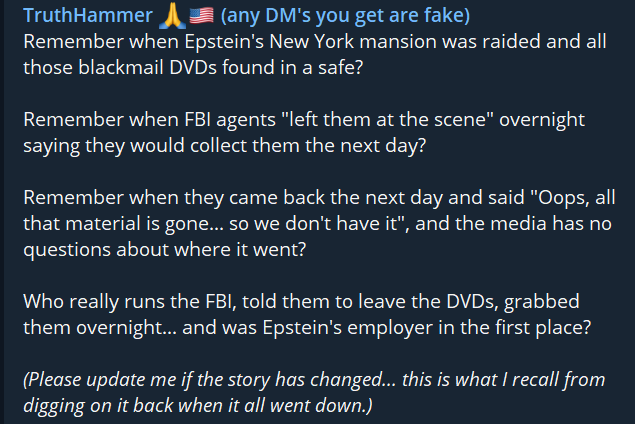635x424 pixels.
Task: Click the line "questions about where it went?"
Action: click(x=164, y=249)
